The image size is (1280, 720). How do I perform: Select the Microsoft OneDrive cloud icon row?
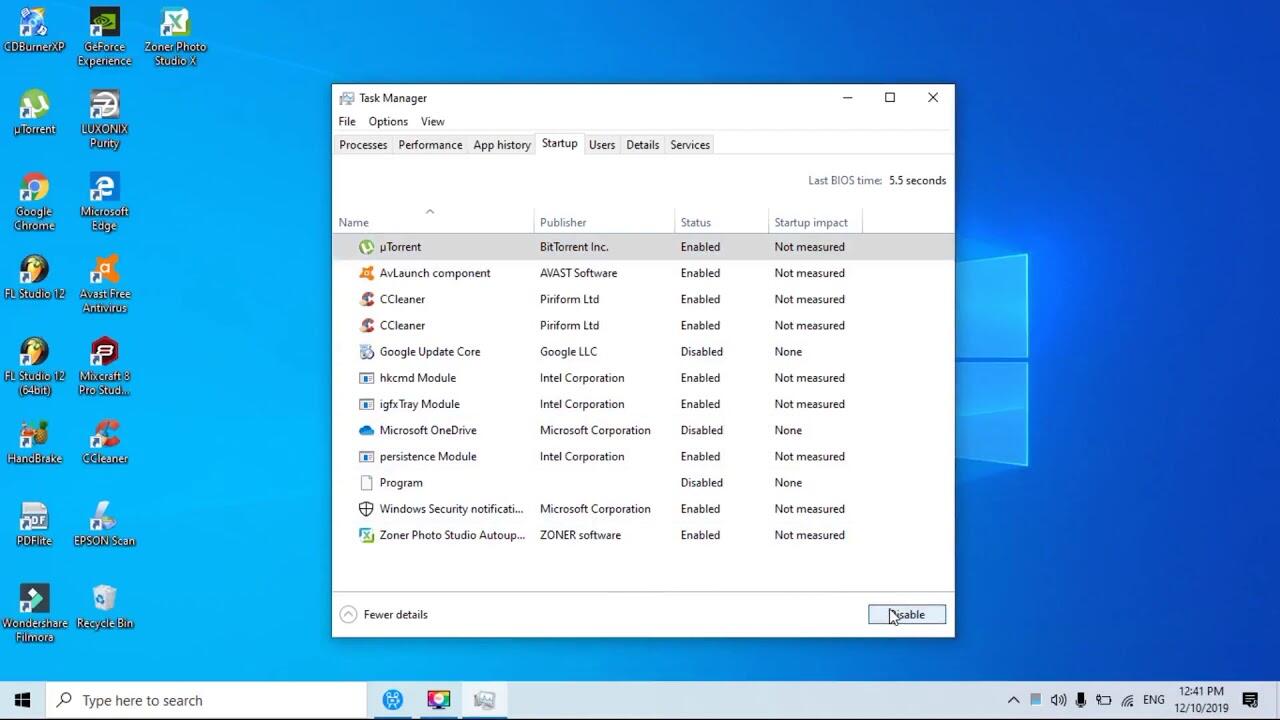366,430
